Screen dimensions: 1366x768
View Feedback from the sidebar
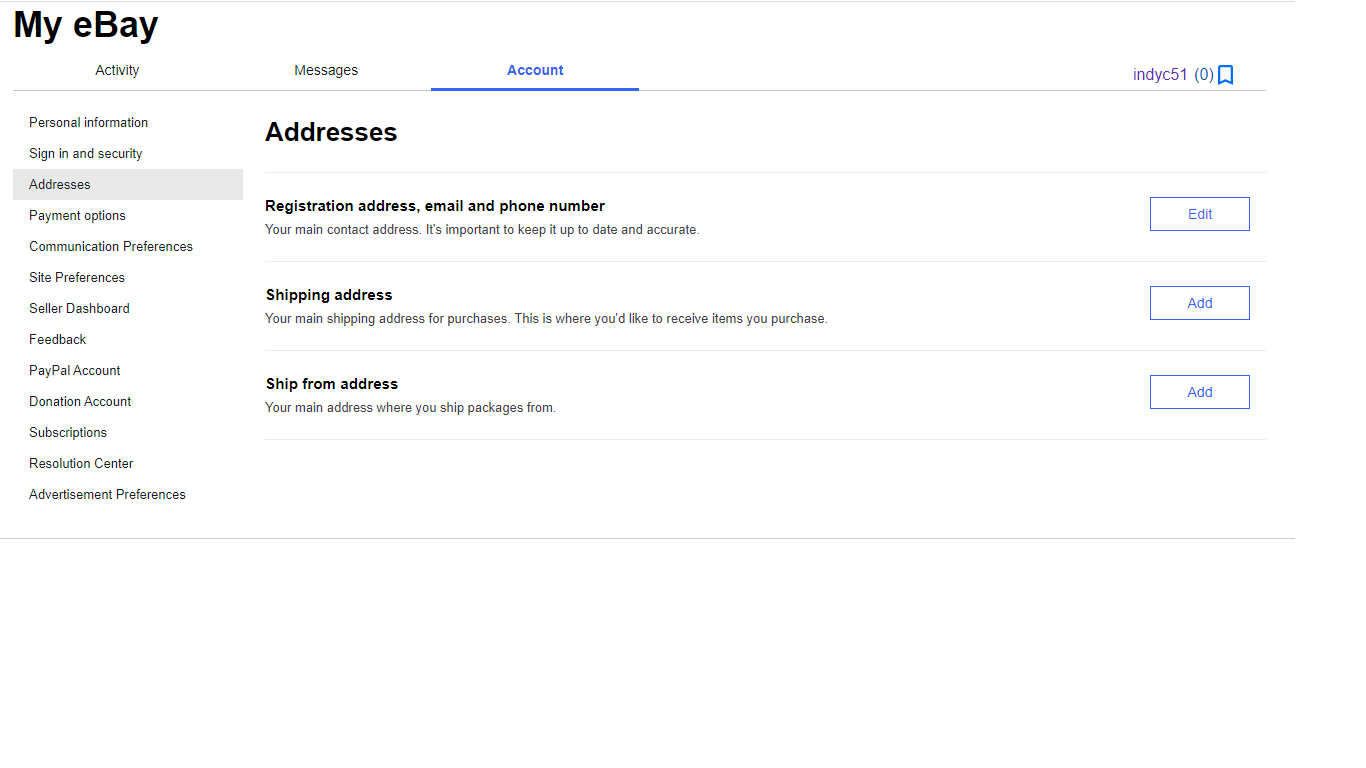(57, 339)
